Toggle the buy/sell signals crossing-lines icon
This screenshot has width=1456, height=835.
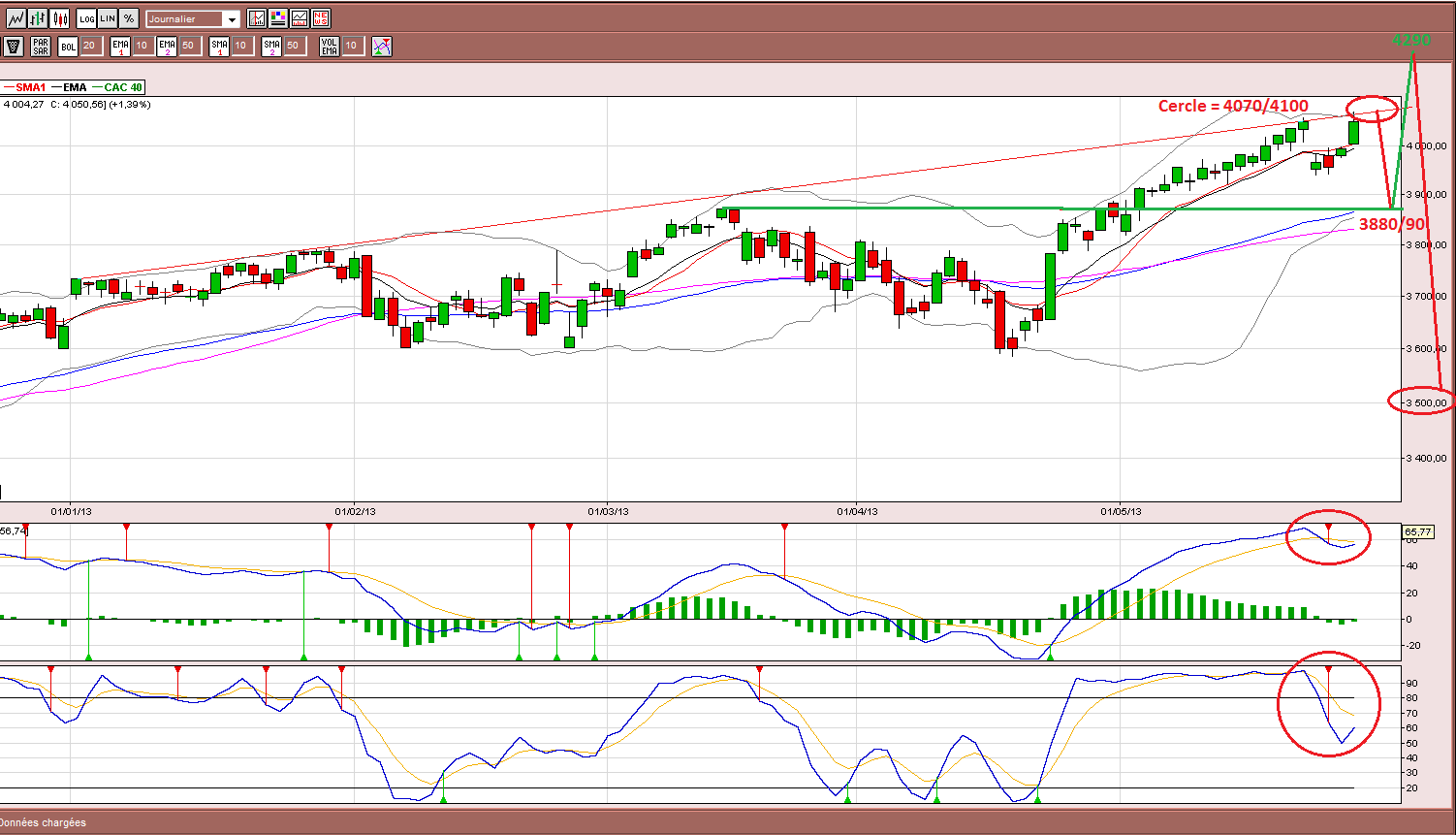tap(382, 46)
